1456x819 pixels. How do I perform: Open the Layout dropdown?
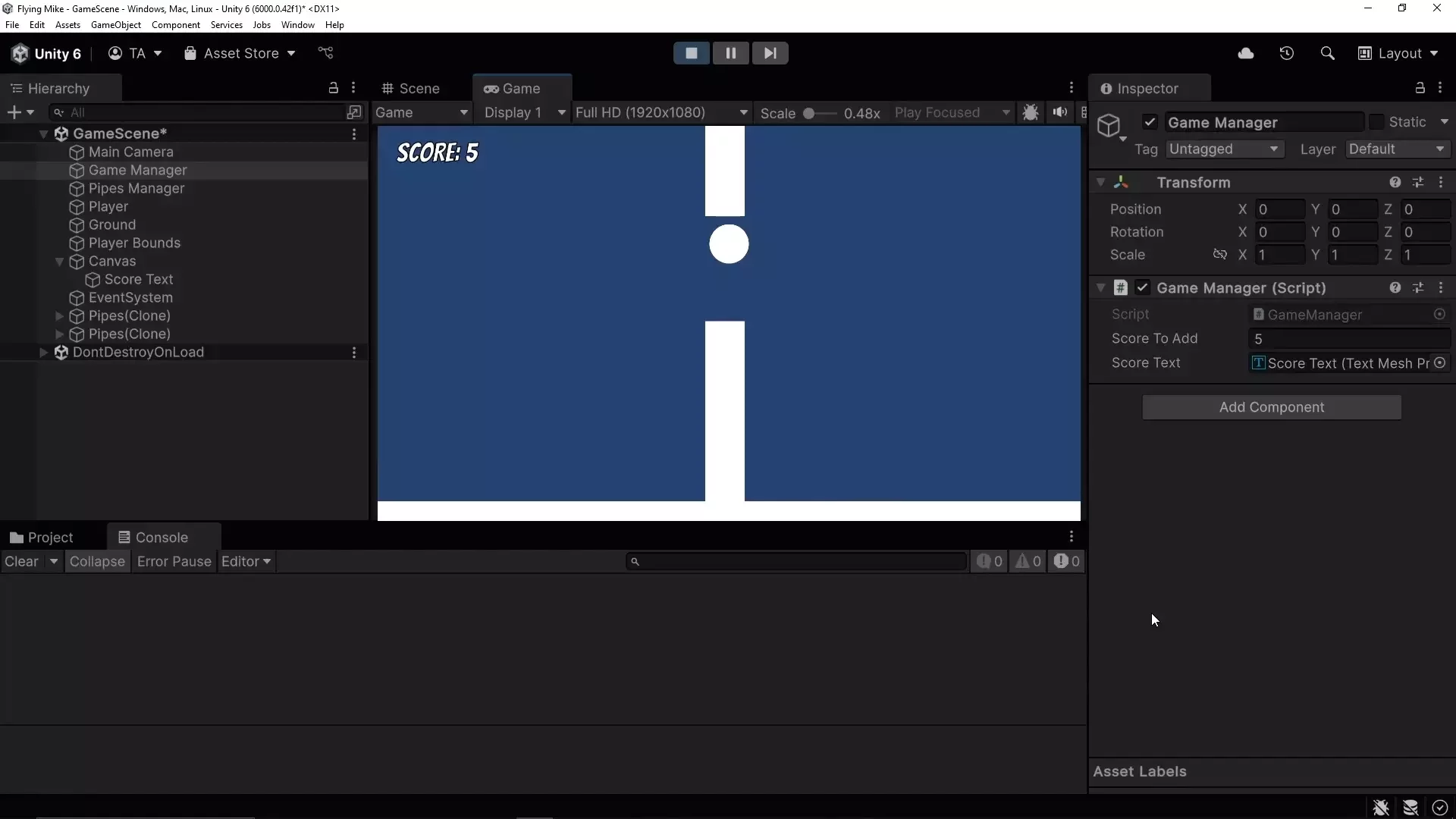tap(1398, 53)
